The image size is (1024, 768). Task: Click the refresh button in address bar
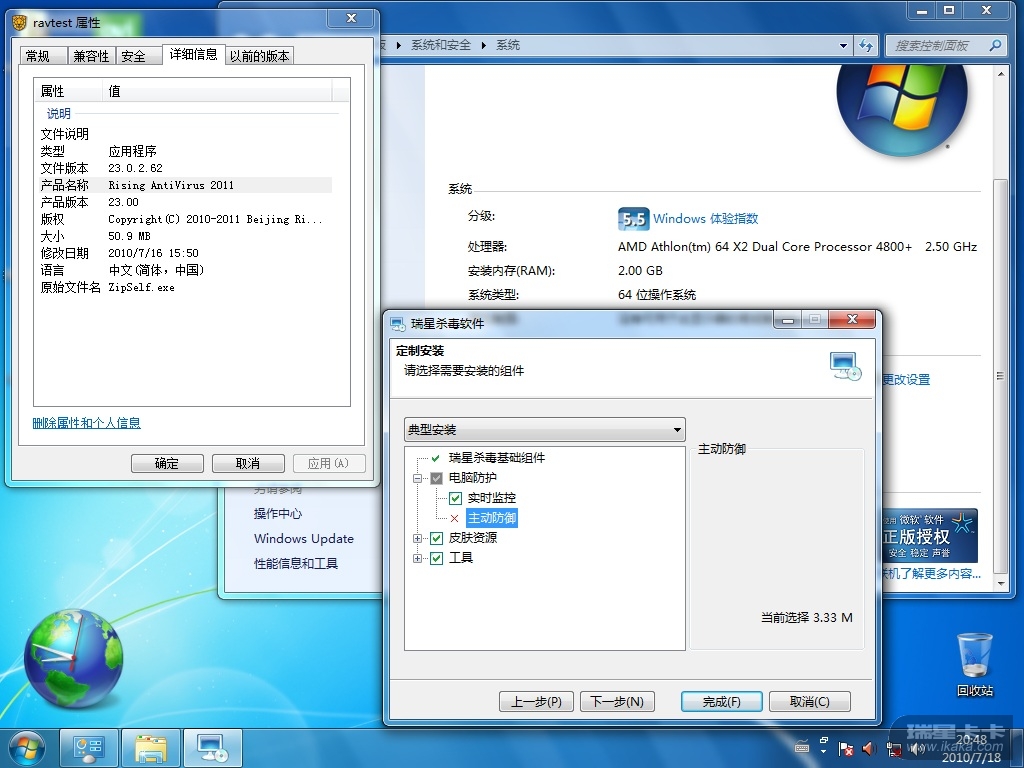865,45
